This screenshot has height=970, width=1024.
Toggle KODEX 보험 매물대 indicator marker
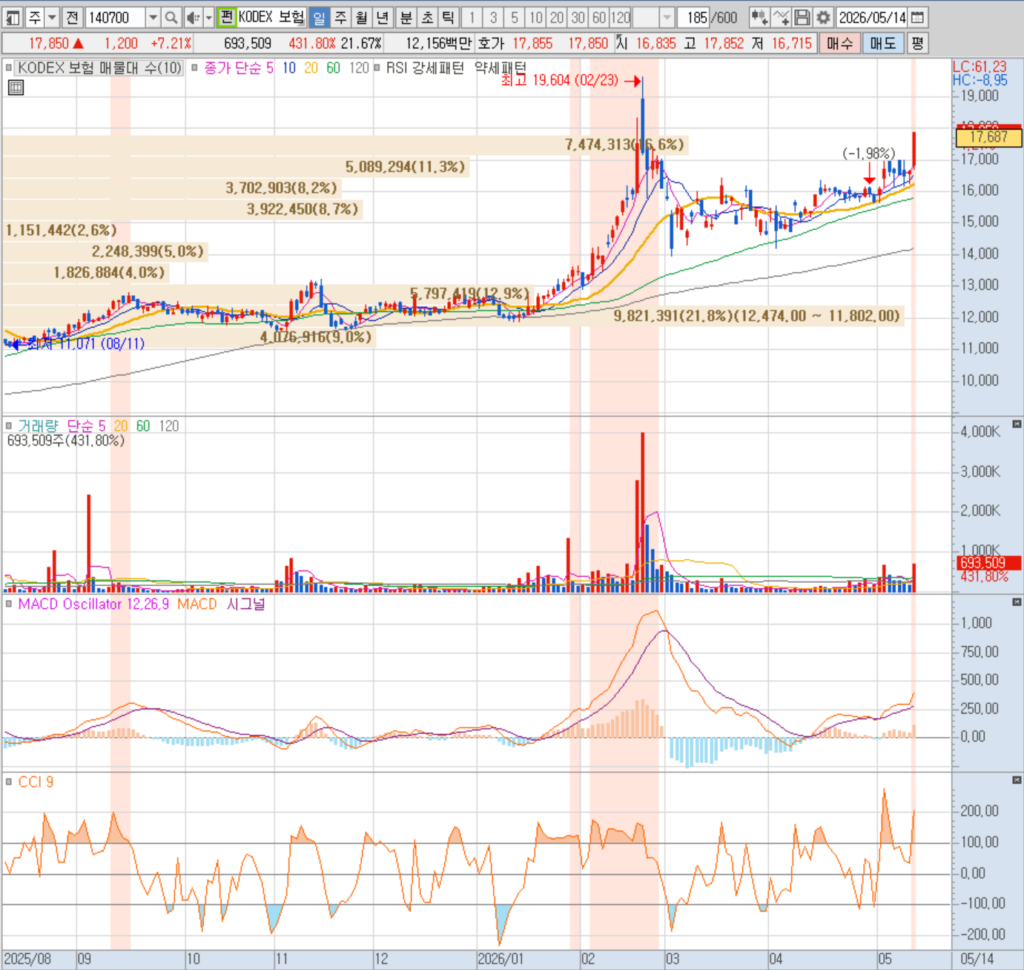click(x=8, y=67)
